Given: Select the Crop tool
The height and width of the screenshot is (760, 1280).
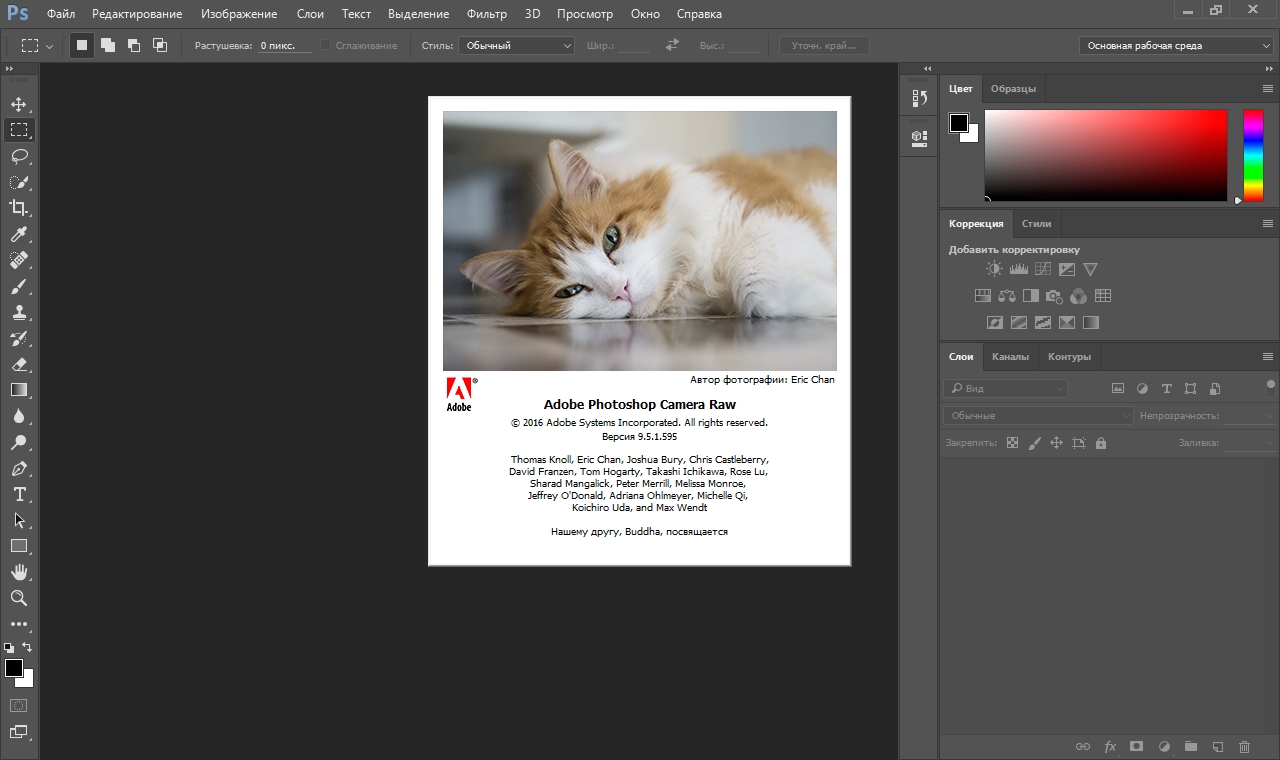Looking at the screenshot, I should coord(19,208).
